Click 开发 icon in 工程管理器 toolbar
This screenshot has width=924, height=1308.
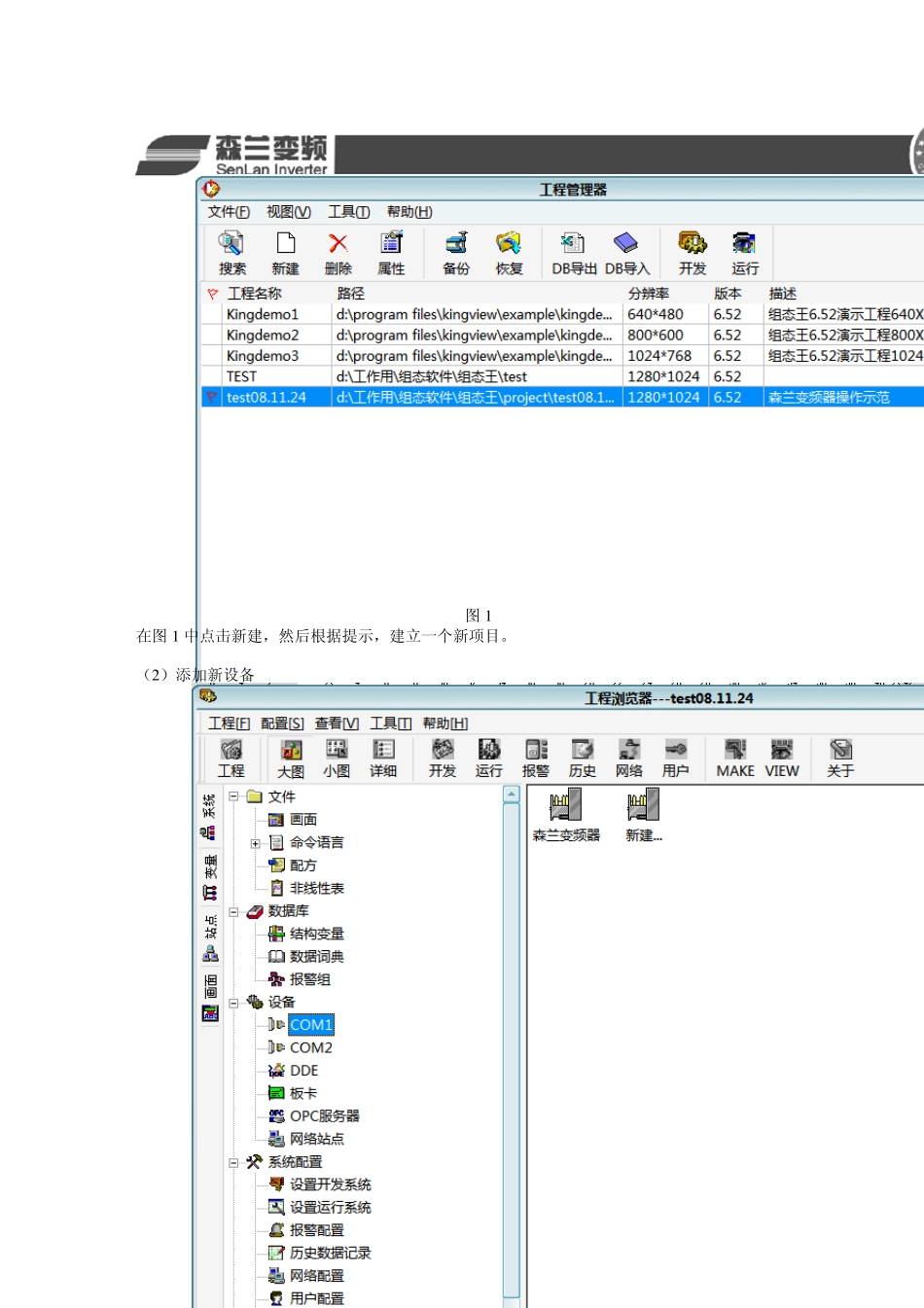693,253
